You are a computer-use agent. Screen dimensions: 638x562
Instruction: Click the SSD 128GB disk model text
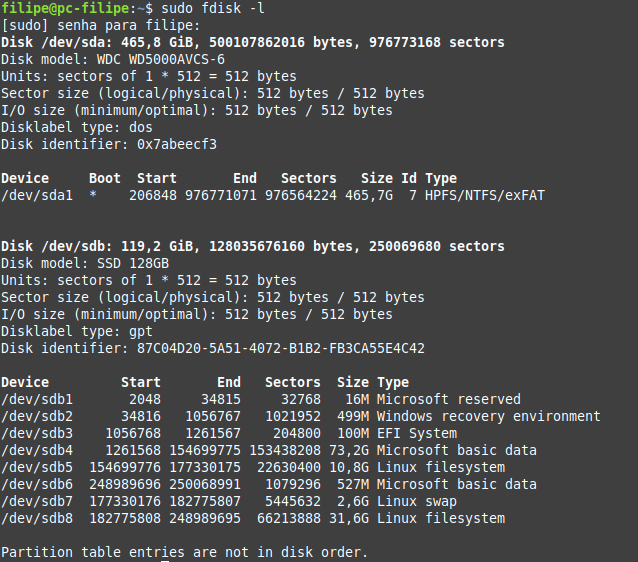click(133, 263)
